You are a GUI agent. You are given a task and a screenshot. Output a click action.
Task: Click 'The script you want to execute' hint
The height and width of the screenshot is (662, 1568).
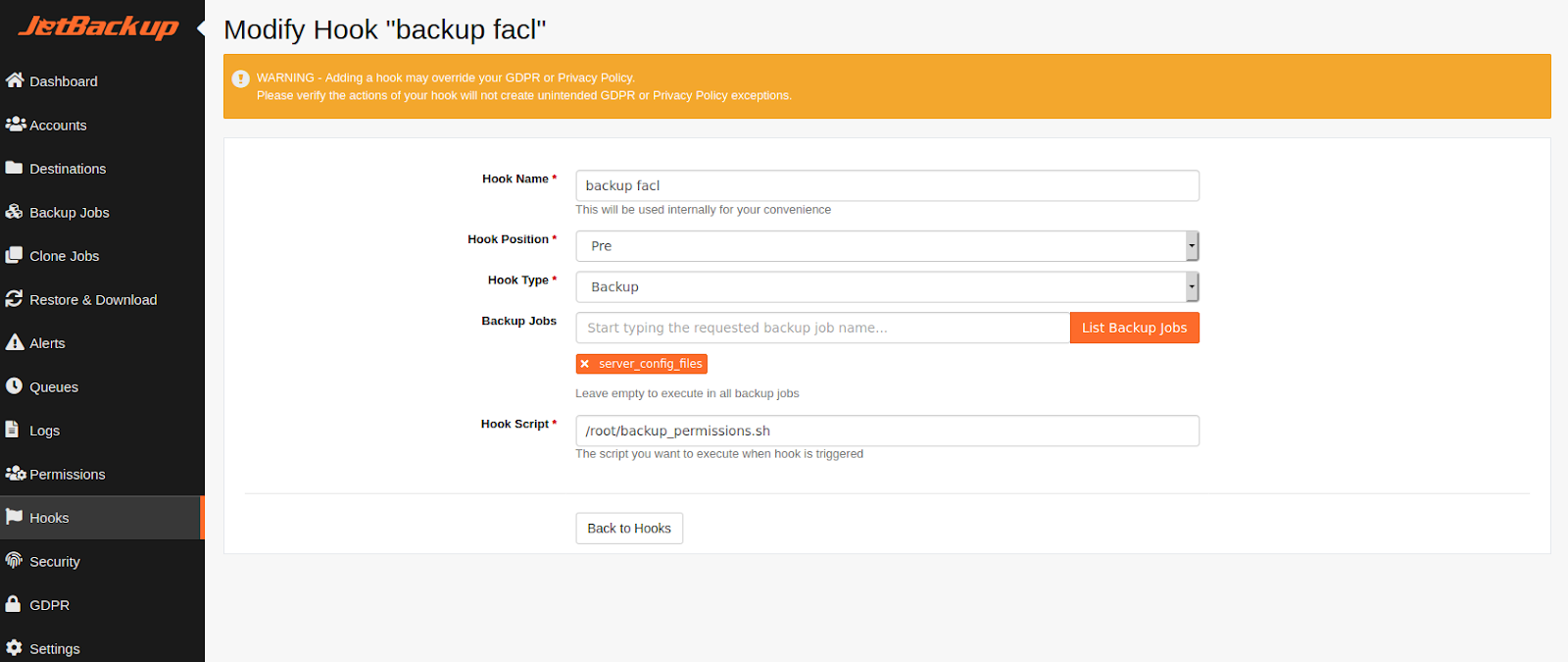(x=719, y=453)
